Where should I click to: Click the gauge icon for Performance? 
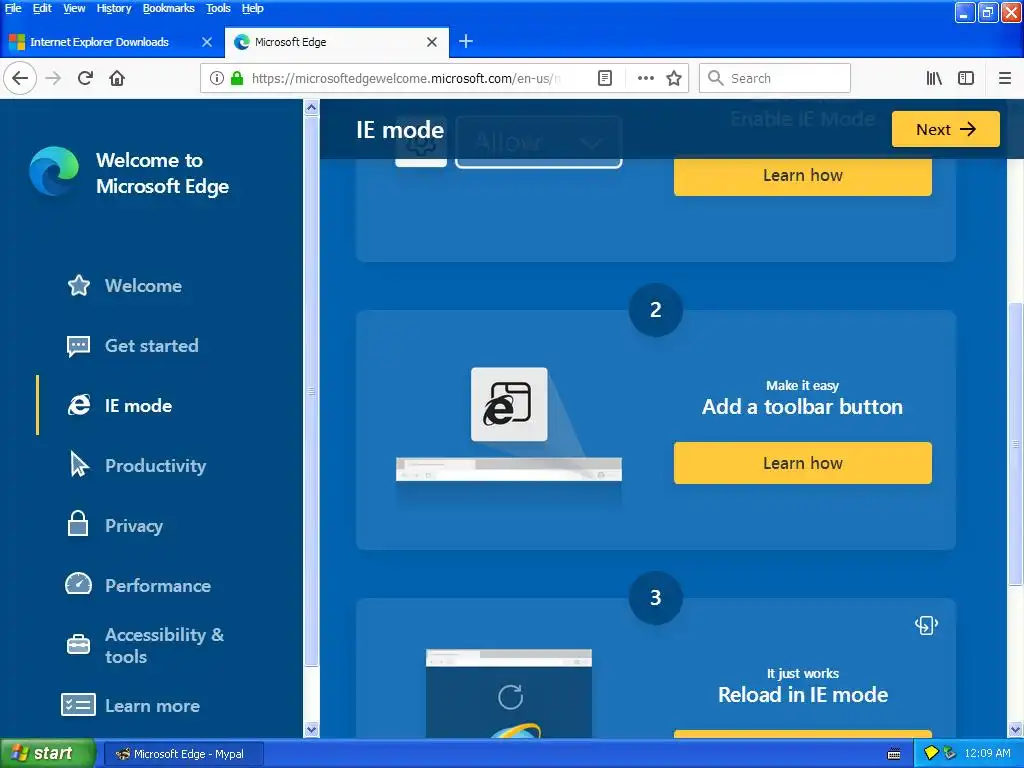pyautogui.click(x=78, y=584)
